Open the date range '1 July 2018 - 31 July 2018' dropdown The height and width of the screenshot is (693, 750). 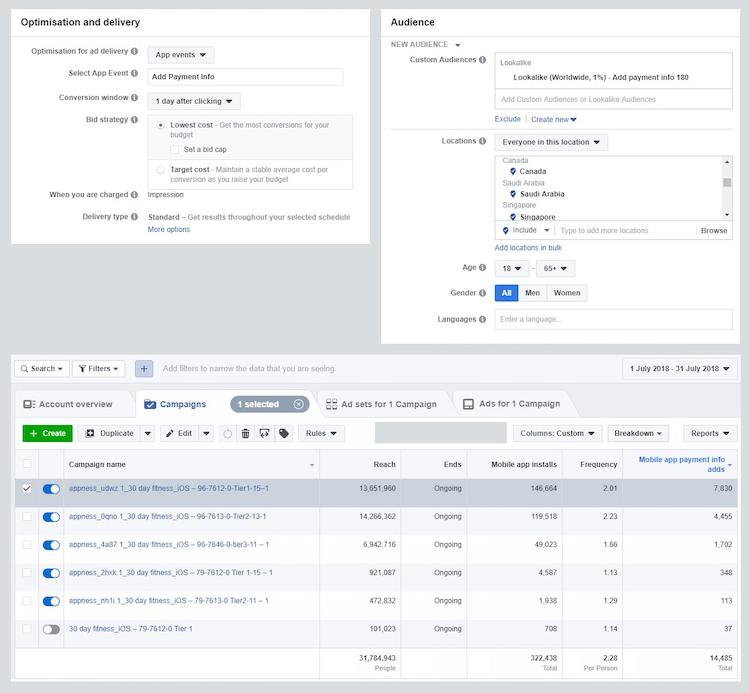pyautogui.click(x=680, y=369)
